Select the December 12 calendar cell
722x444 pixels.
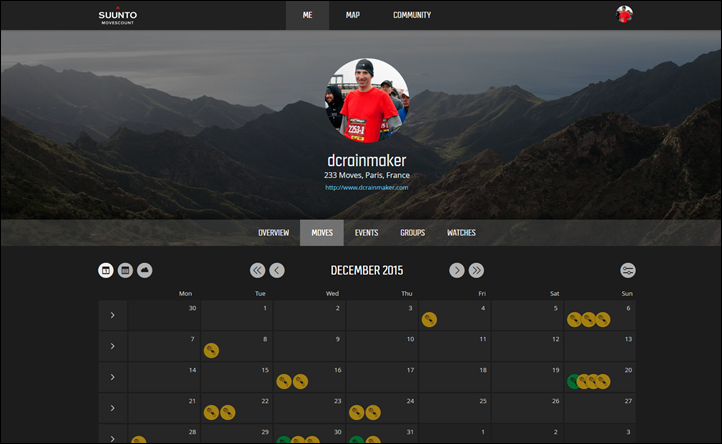[x=528, y=346]
